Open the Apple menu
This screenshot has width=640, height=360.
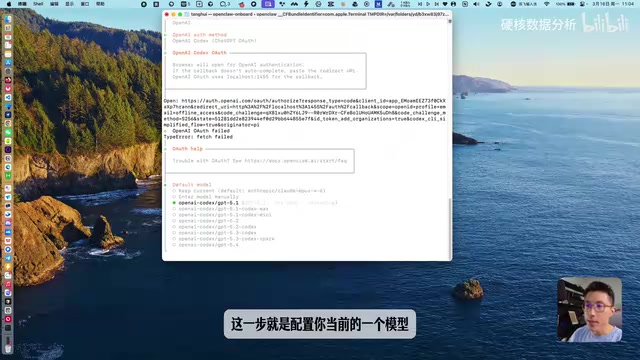pyautogui.click(x=9, y=4)
